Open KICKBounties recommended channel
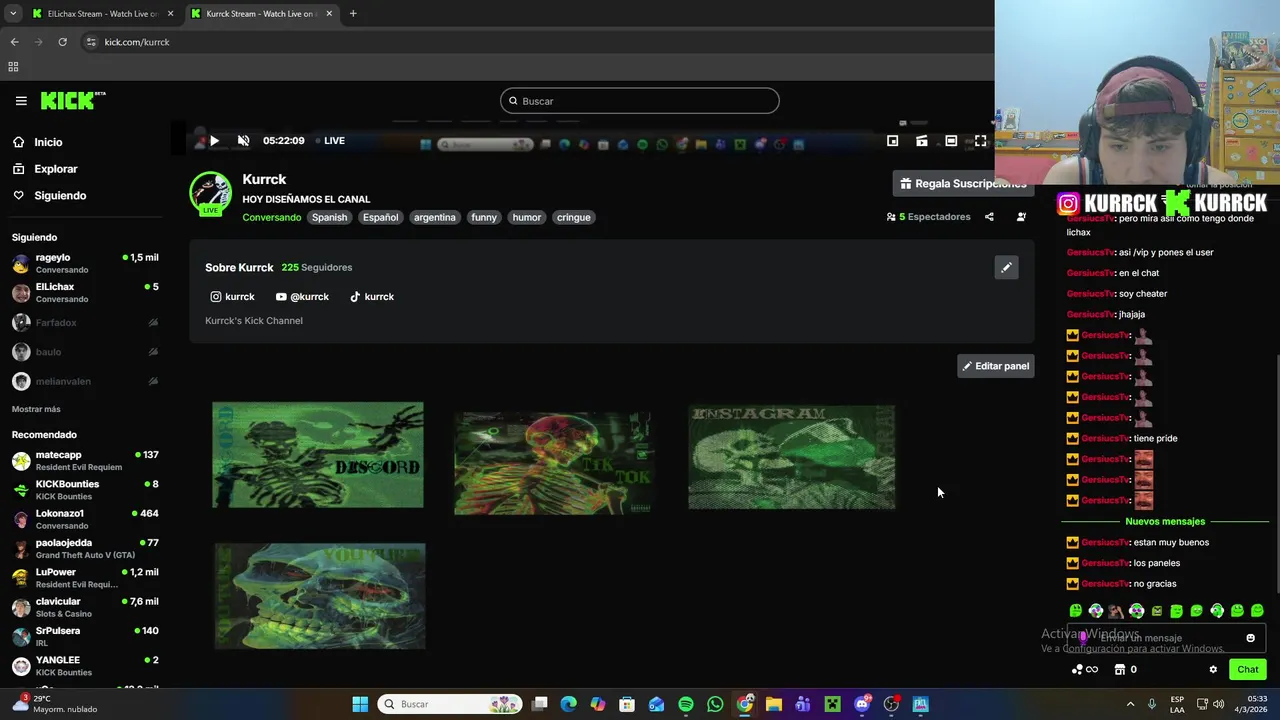Image resolution: width=1280 pixels, height=720 pixels. [85, 489]
